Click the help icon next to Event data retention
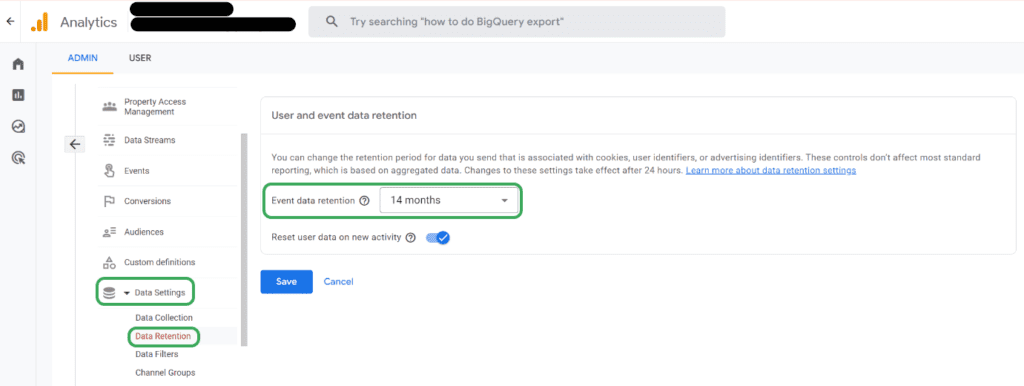Image resolution: width=1024 pixels, height=386 pixels. point(364,201)
